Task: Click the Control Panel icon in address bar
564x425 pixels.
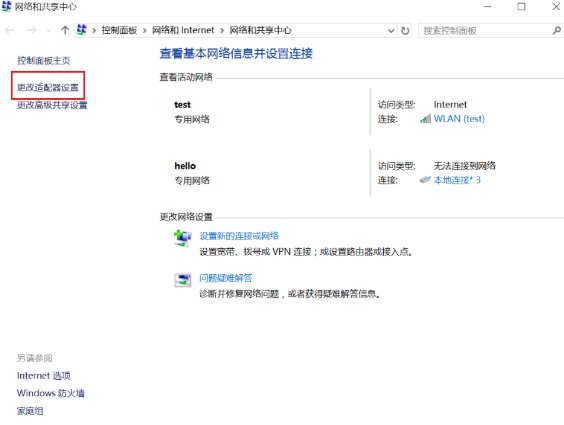Action: pyautogui.click(x=82, y=30)
